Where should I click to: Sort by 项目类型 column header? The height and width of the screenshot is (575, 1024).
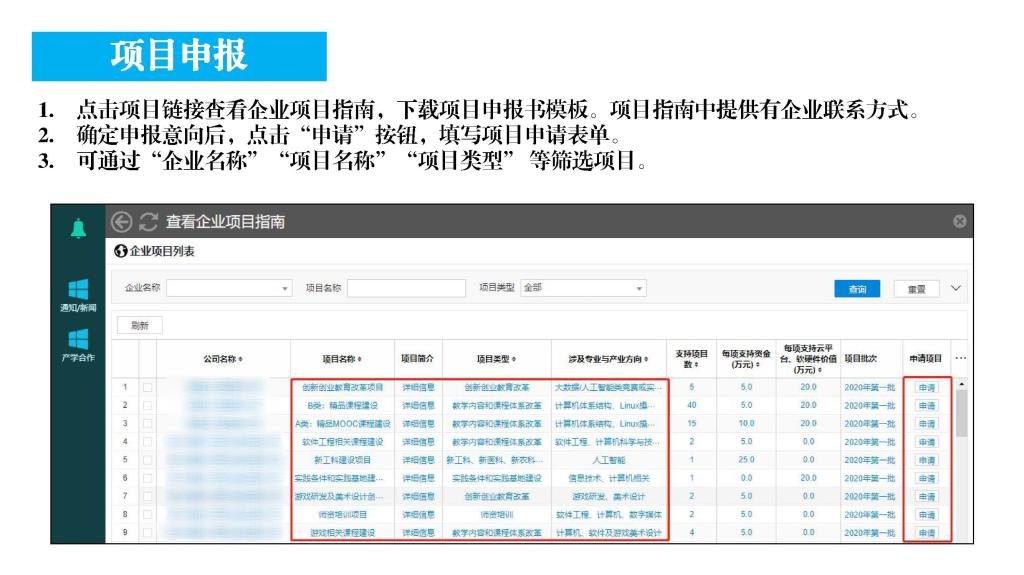point(496,358)
